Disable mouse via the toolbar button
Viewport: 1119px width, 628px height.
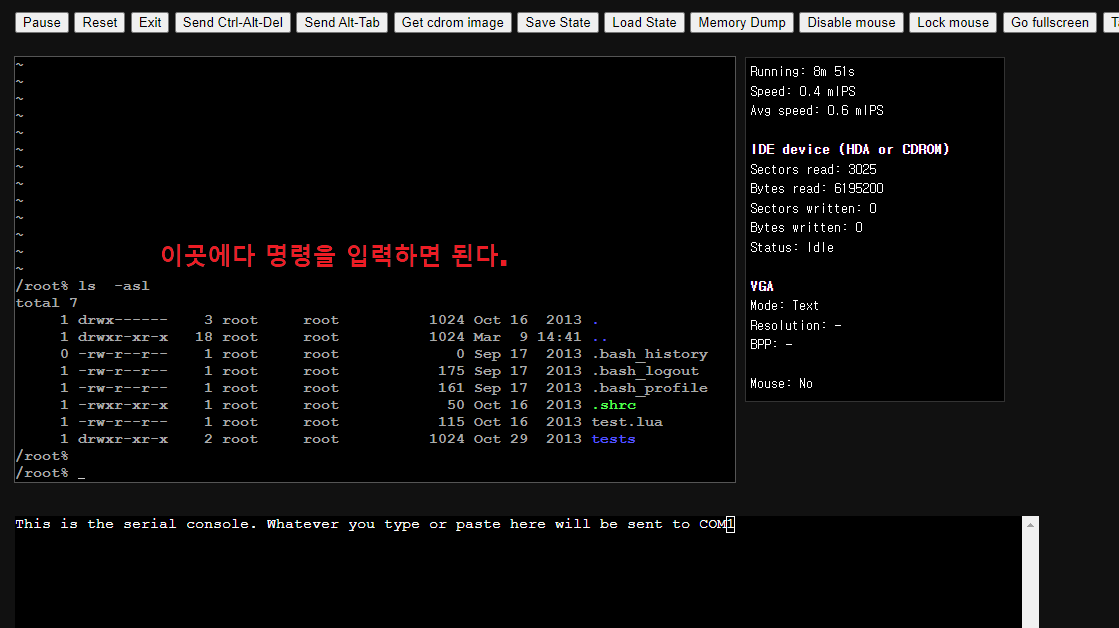click(x=851, y=23)
